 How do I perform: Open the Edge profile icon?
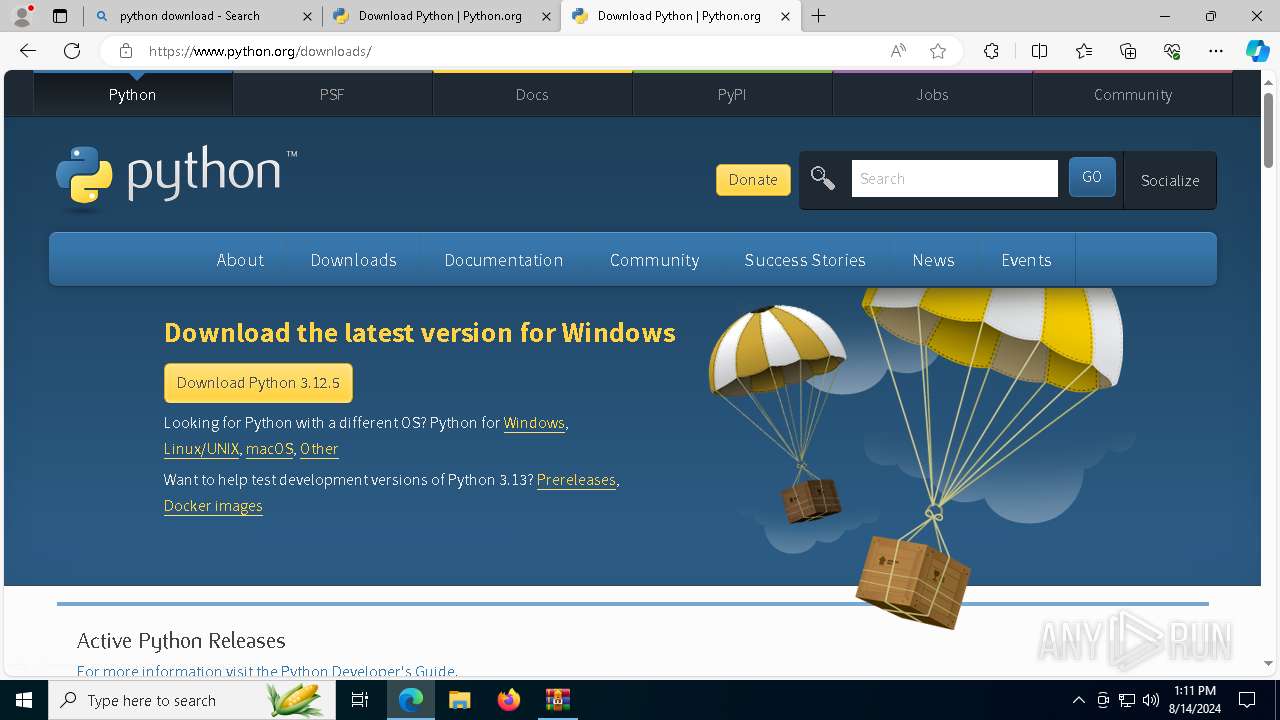[x=22, y=16]
